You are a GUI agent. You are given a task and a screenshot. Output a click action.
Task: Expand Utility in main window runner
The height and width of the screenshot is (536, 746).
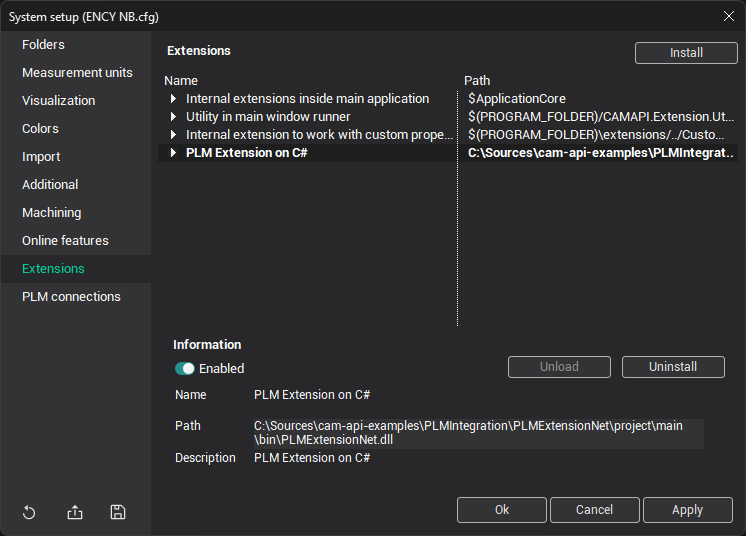173,117
